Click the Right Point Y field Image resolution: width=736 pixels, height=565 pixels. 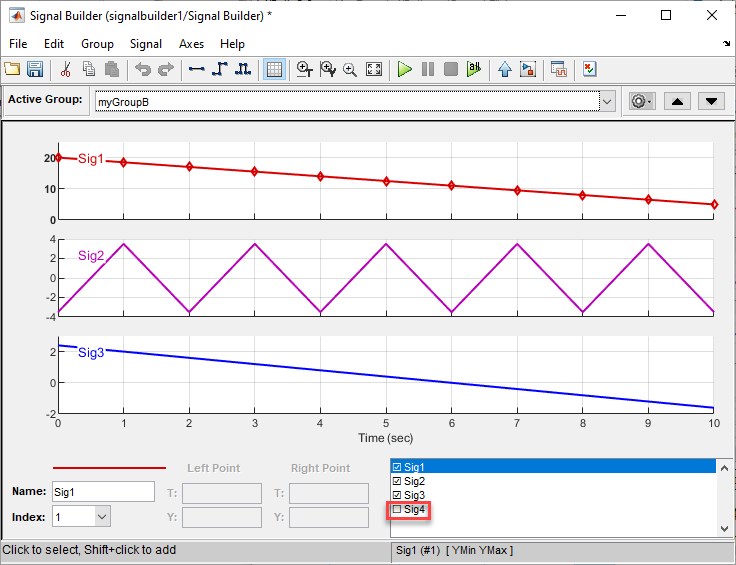329,517
